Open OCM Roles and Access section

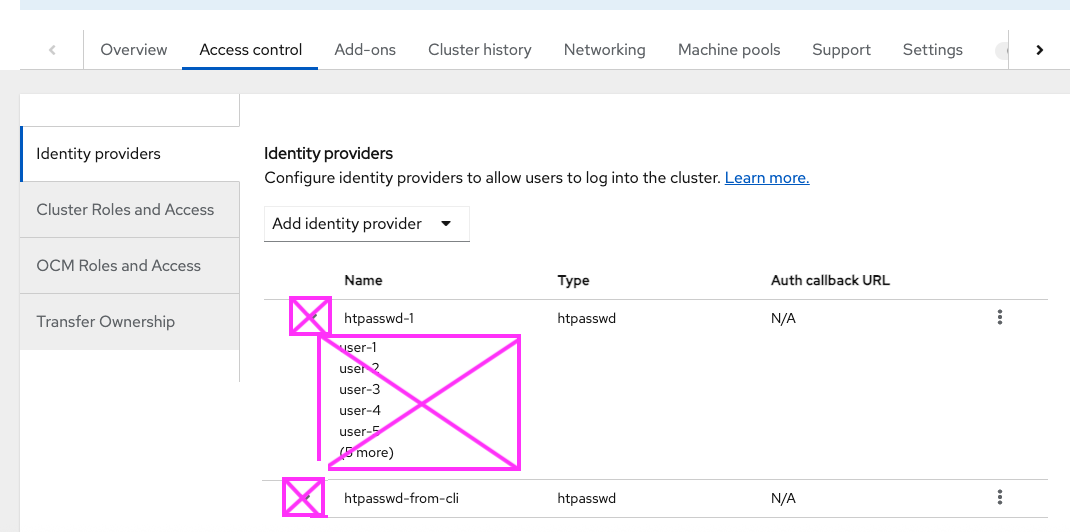point(118,266)
